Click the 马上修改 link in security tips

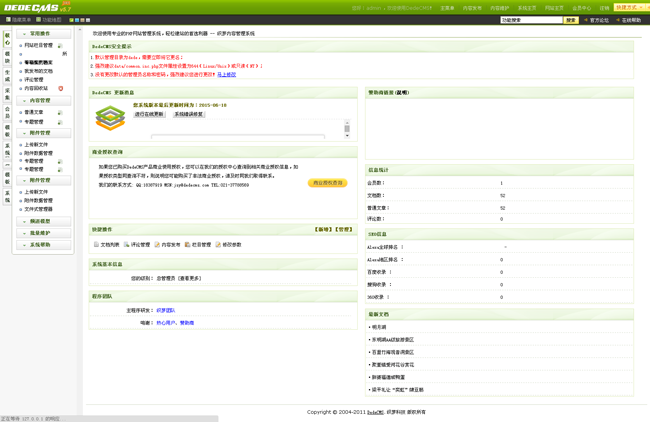(227, 75)
